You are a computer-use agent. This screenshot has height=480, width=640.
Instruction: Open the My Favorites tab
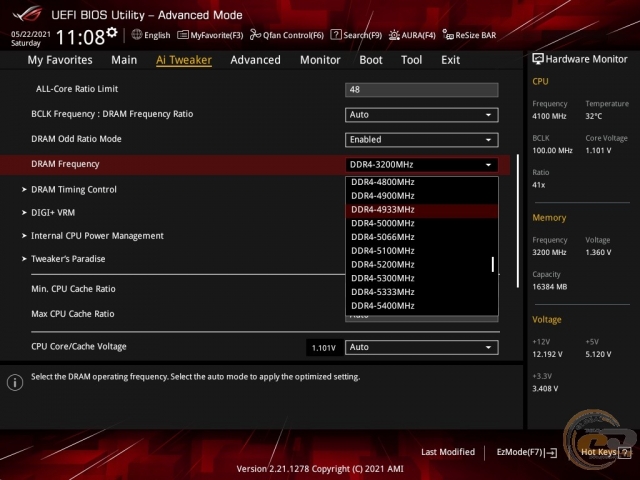click(x=60, y=60)
